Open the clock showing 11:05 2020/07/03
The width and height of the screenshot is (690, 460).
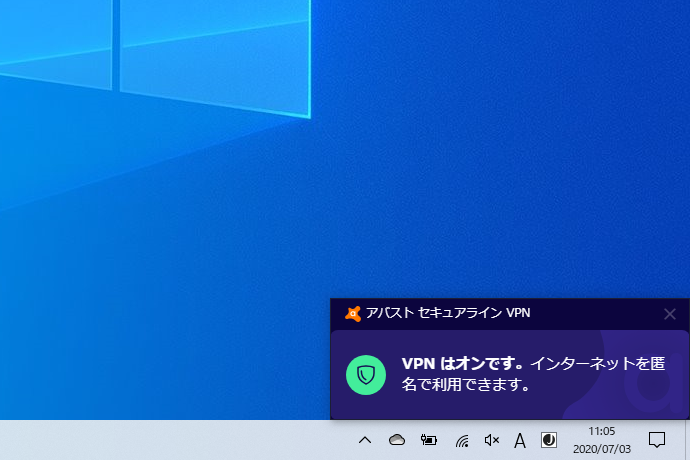pos(602,440)
